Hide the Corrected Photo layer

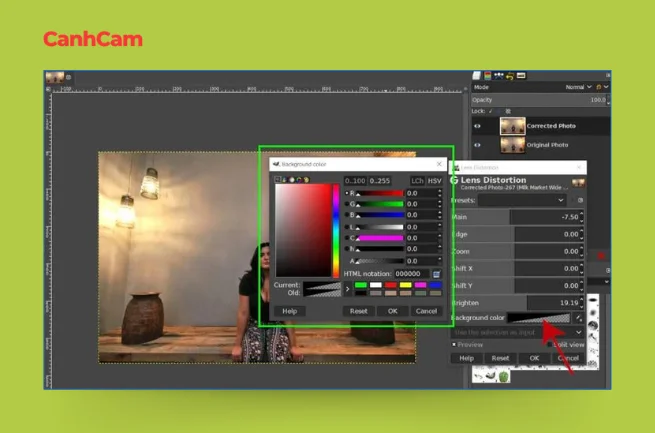point(477,127)
